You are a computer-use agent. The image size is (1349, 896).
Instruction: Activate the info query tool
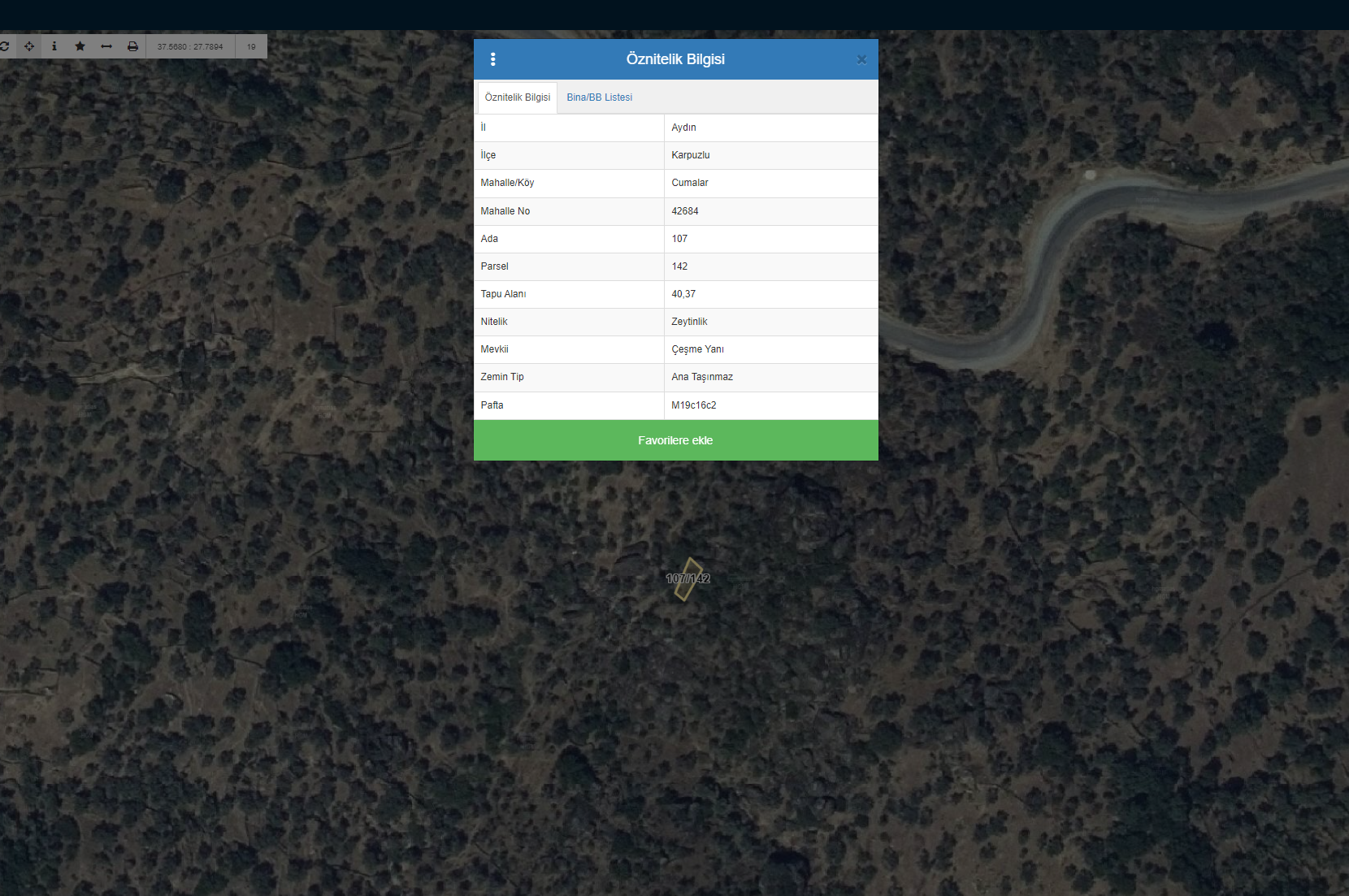click(54, 46)
